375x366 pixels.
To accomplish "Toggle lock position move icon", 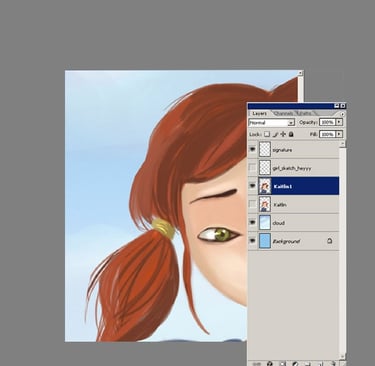I will [283, 134].
